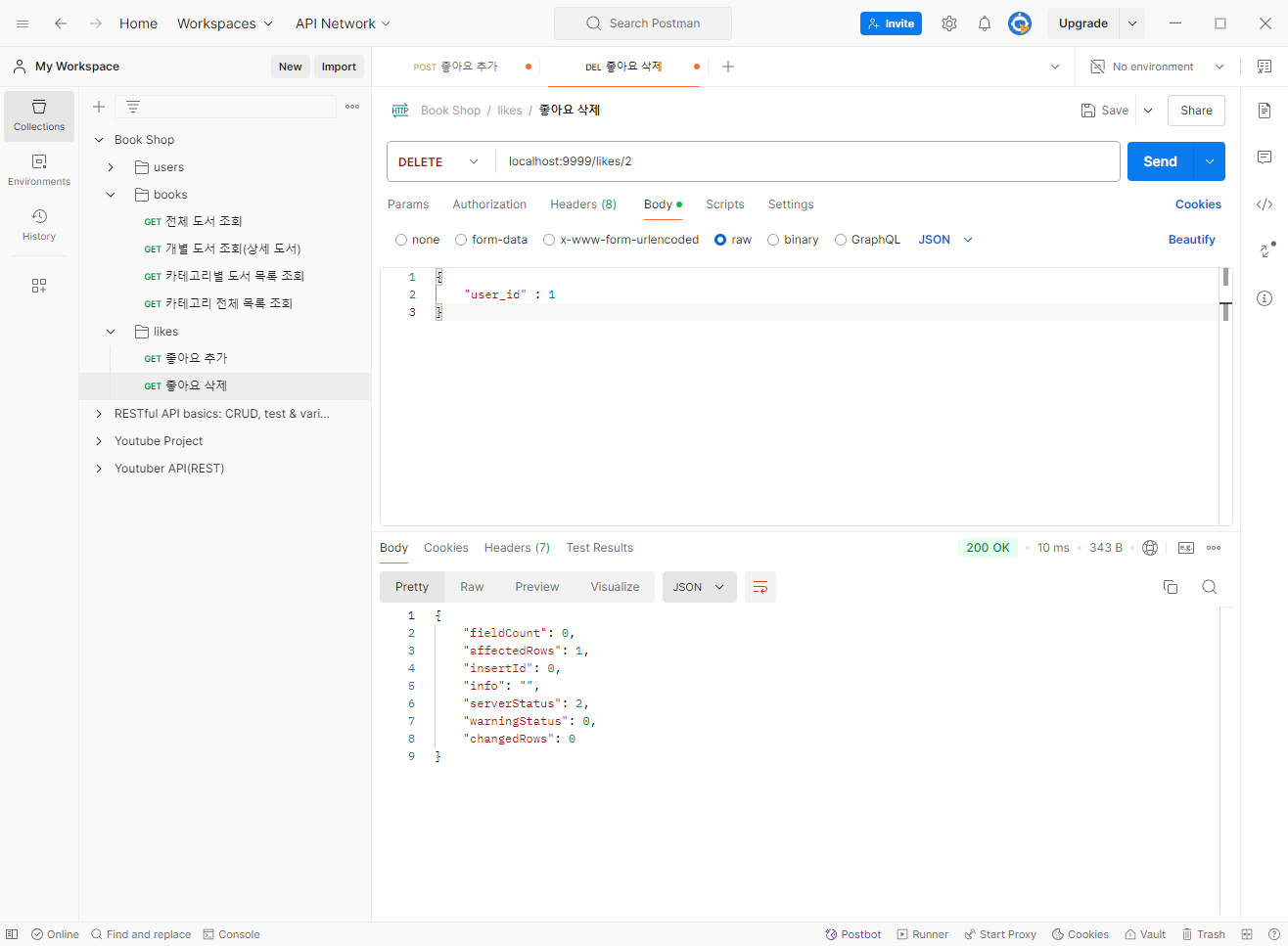Open the network globe icon in response
Screen dimensions: 1288x946
coord(1150,548)
